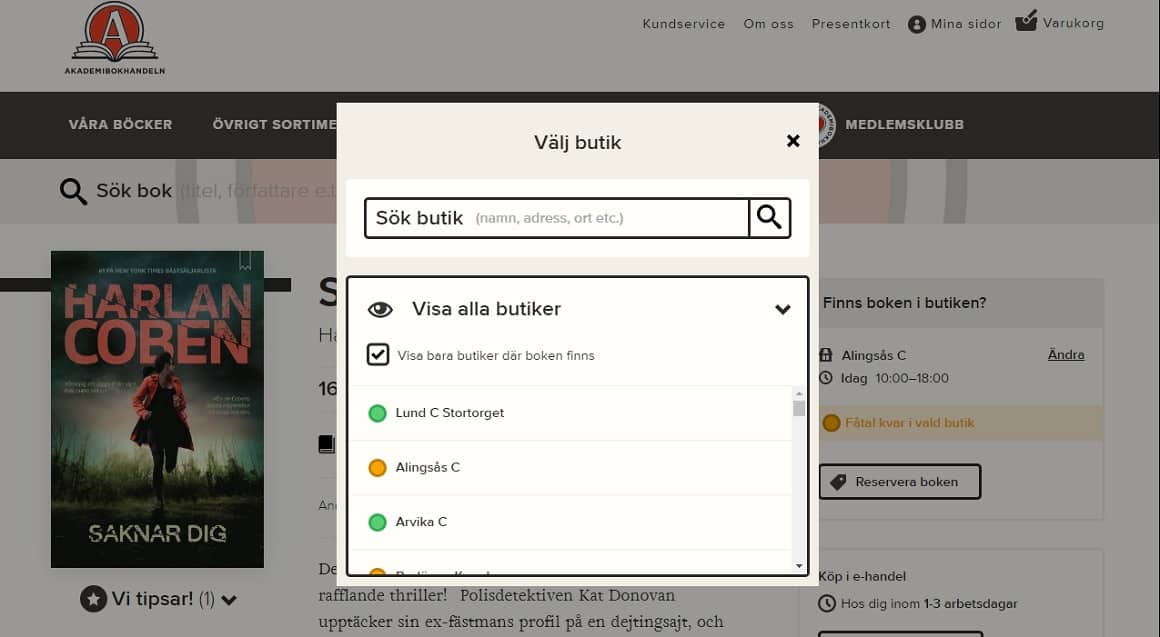Select the Arvika C store
The height and width of the screenshot is (637, 1160).
pyautogui.click(x=570, y=522)
